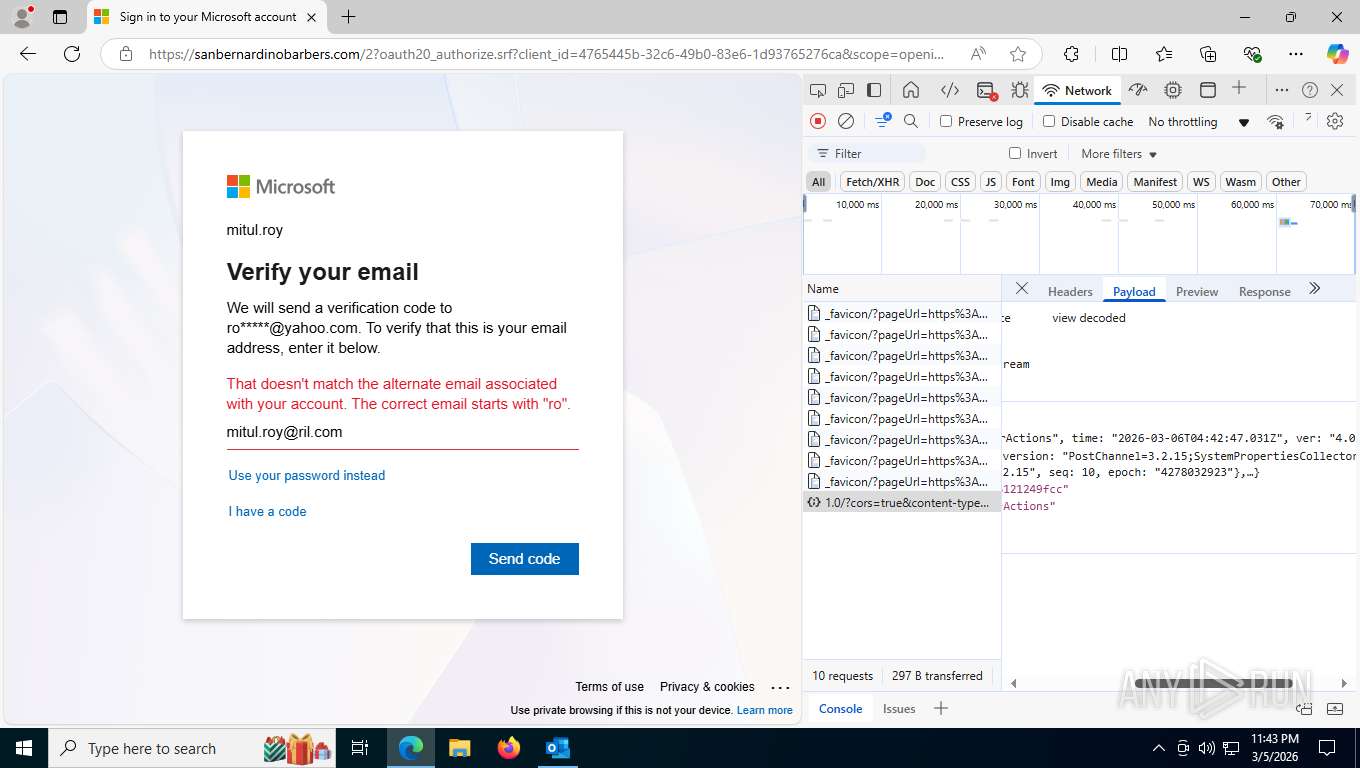Screen dimensions: 1360x768
Task: Toggle device emulation in DevTools
Action: [x=846, y=90]
